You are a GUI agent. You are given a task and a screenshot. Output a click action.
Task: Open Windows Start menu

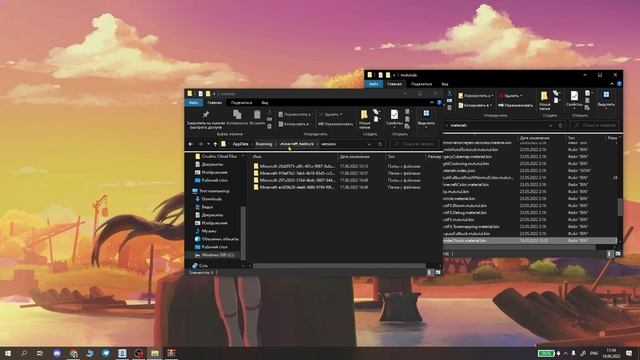click(x=8, y=353)
